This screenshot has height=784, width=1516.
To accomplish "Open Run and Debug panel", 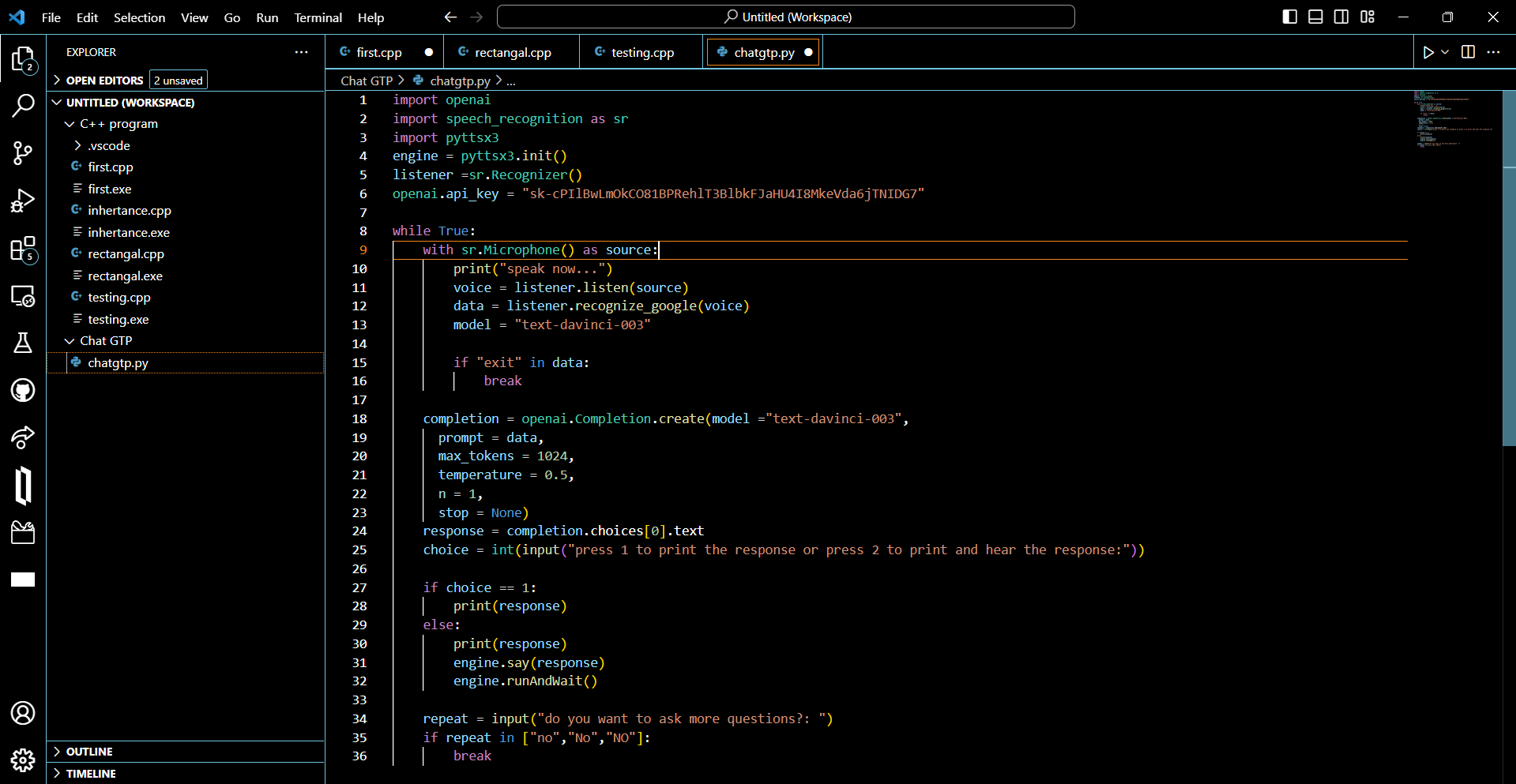I will point(23,201).
